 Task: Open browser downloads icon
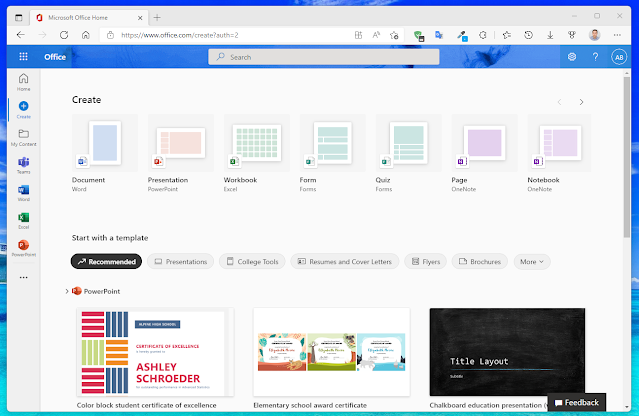[550, 35]
